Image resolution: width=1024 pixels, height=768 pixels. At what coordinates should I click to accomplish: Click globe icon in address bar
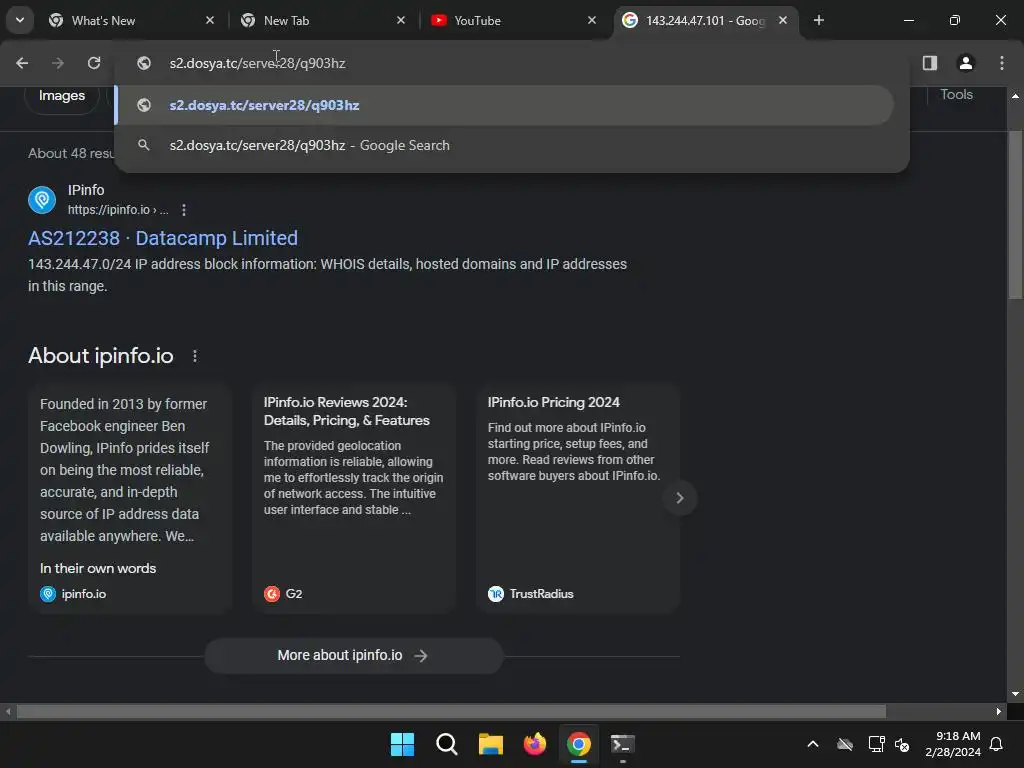pyautogui.click(x=144, y=63)
